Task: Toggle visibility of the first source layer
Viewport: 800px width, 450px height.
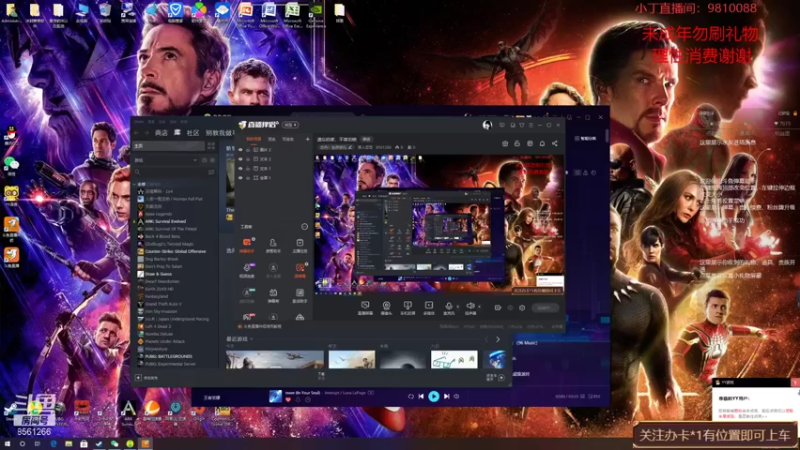Action: (x=241, y=150)
